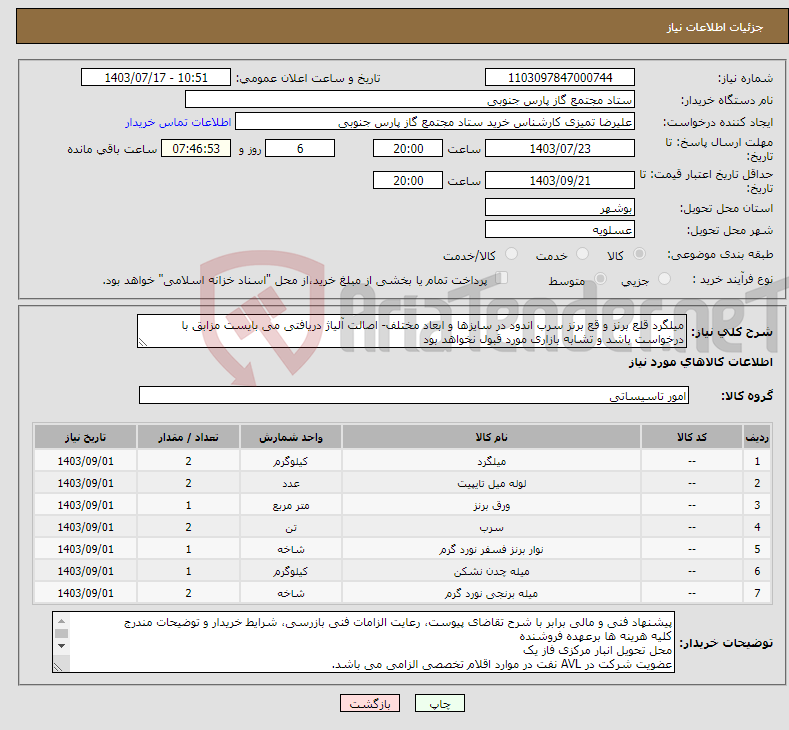Viewport: 789px width, 730px height.
Task: Click the remaining time 07:46:53 field
Action: click(x=196, y=148)
